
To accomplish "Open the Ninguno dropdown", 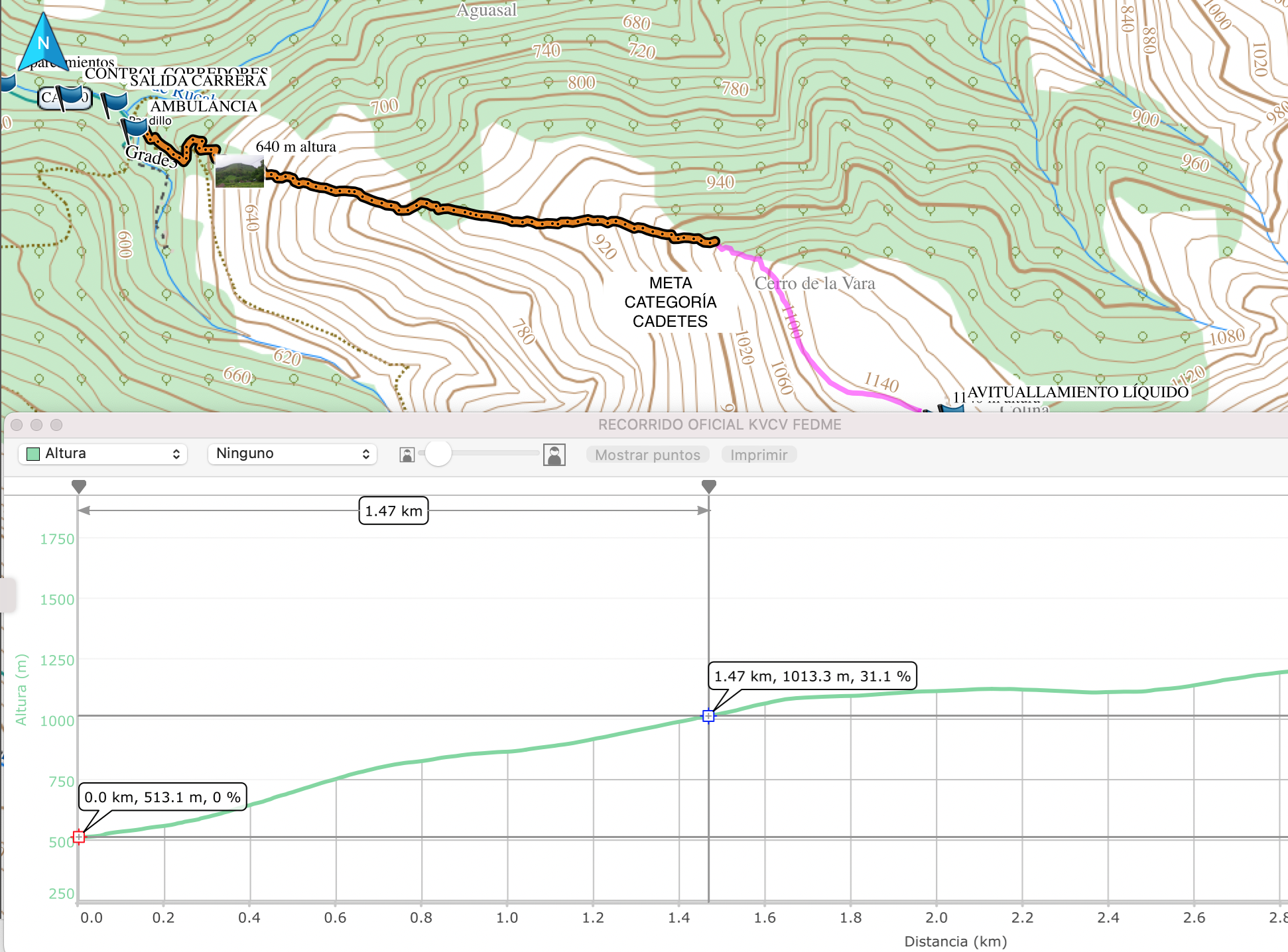I will [292, 453].
